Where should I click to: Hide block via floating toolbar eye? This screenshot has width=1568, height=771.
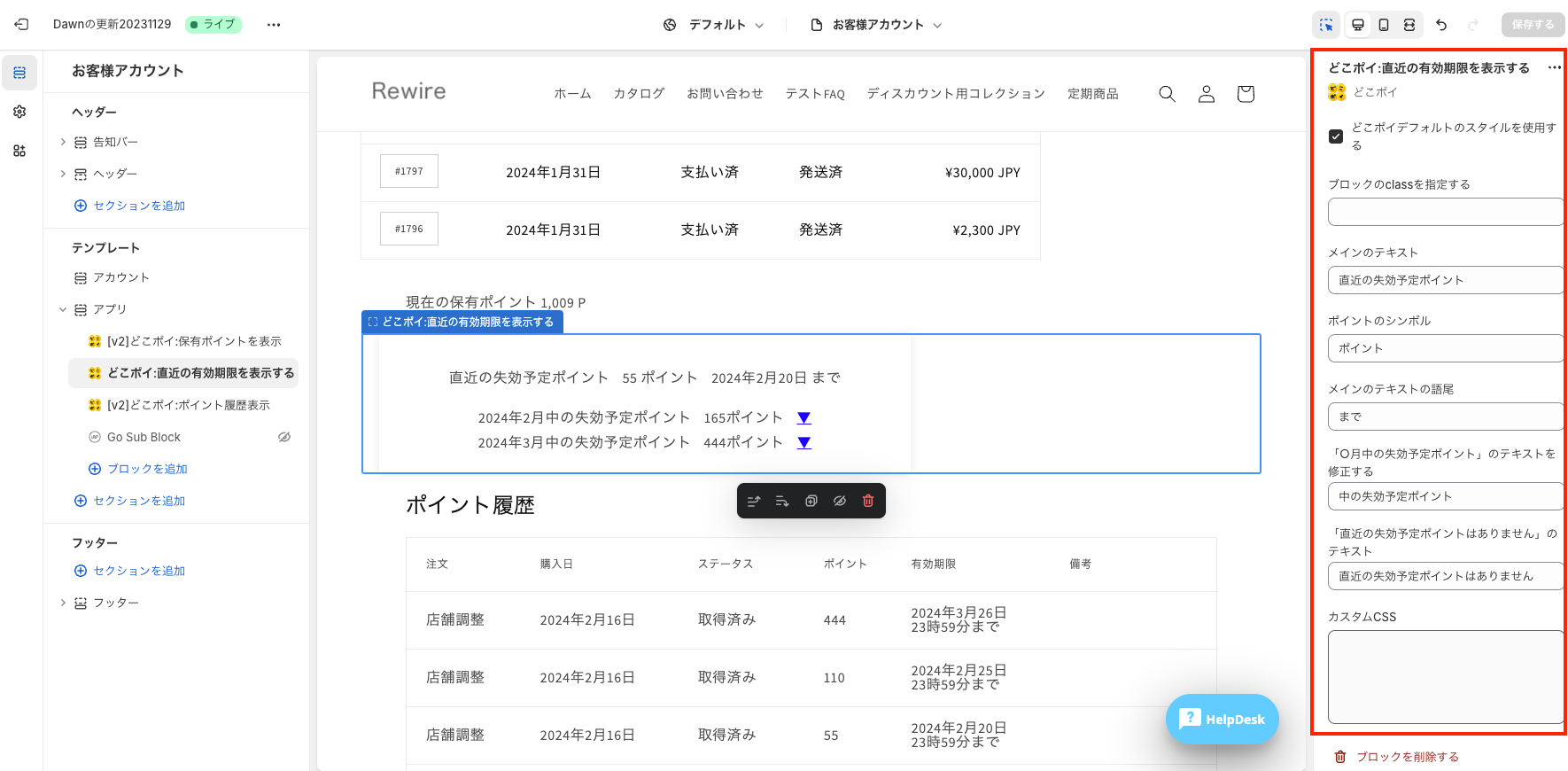[x=840, y=501]
